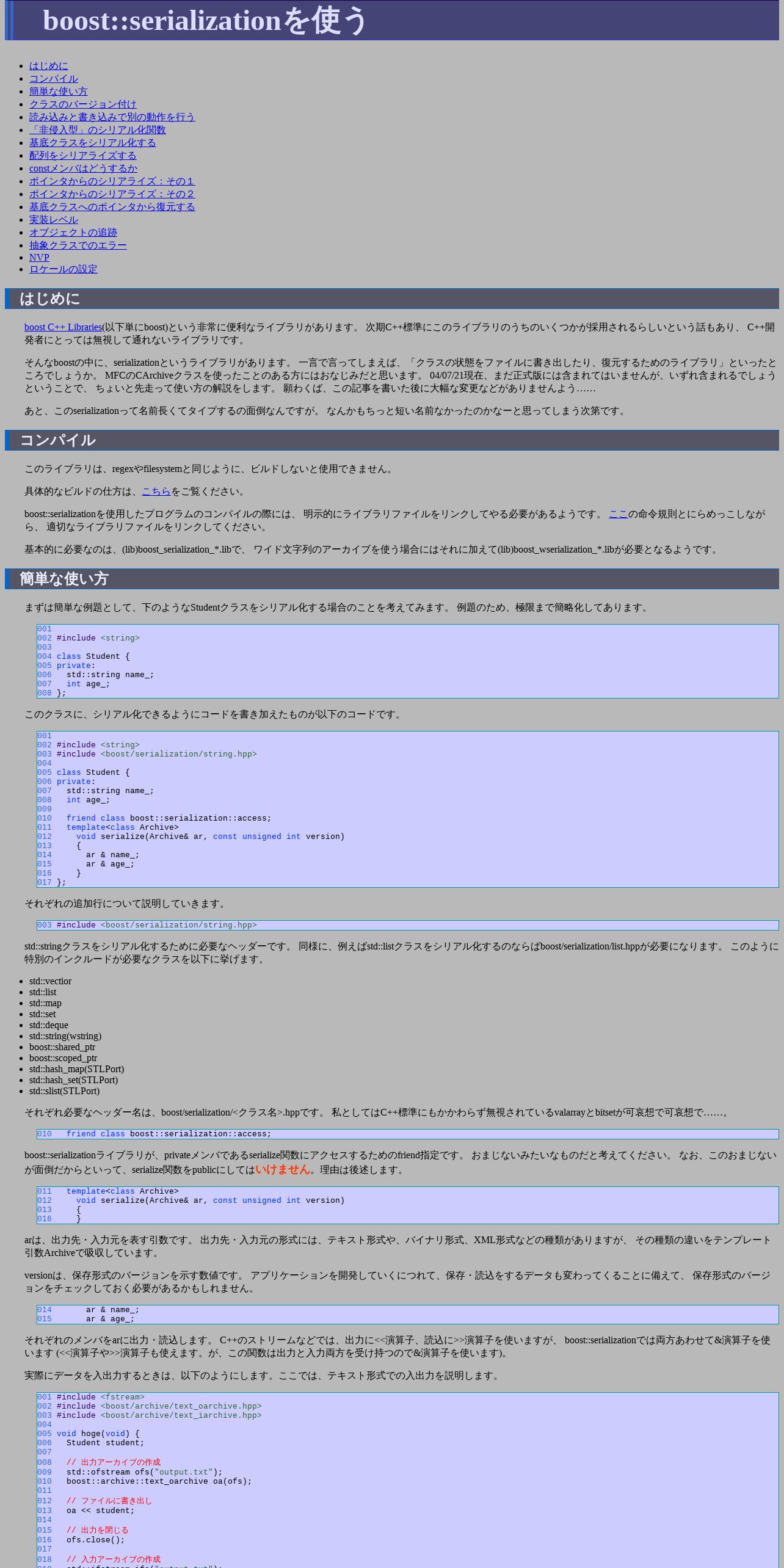Jump to 基底クラスへのポインタから復元する link
Viewport: 784px width, 1568px height.
click(112, 207)
